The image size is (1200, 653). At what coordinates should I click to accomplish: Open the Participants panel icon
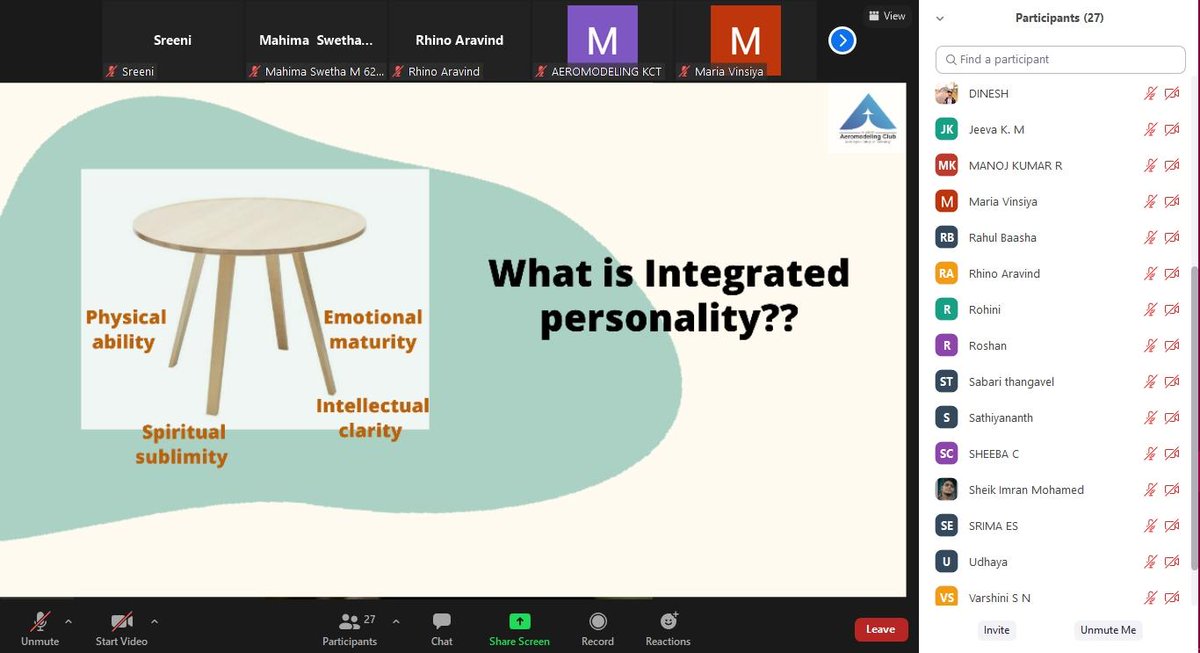pyautogui.click(x=349, y=621)
